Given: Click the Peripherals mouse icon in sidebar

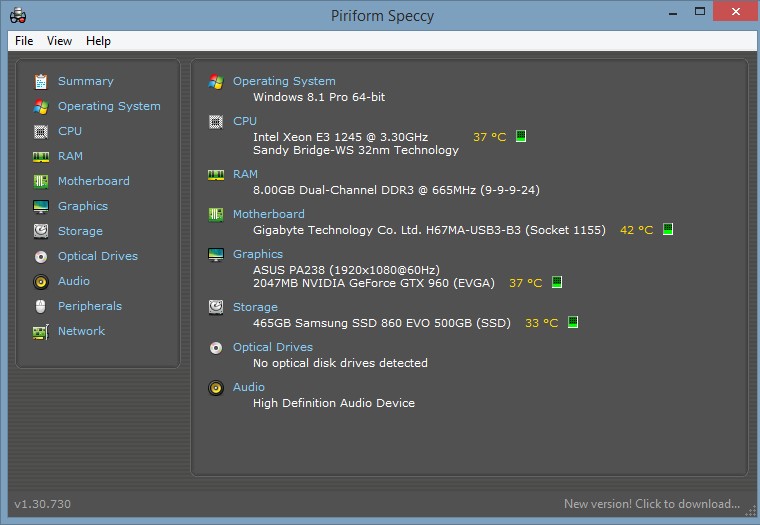Looking at the screenshot, I should [x=41, y=306].
